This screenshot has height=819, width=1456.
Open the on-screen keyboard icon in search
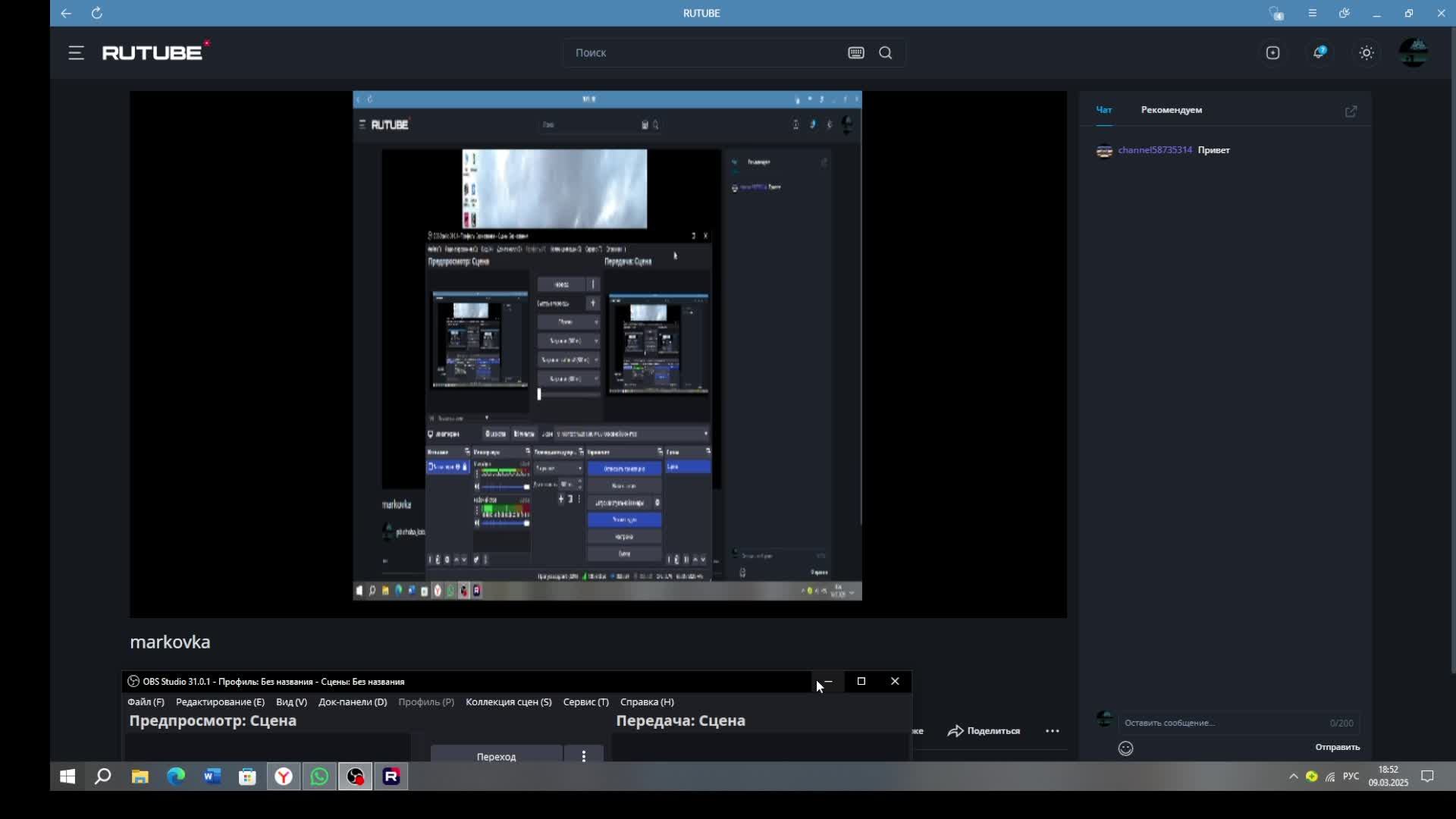856,53
